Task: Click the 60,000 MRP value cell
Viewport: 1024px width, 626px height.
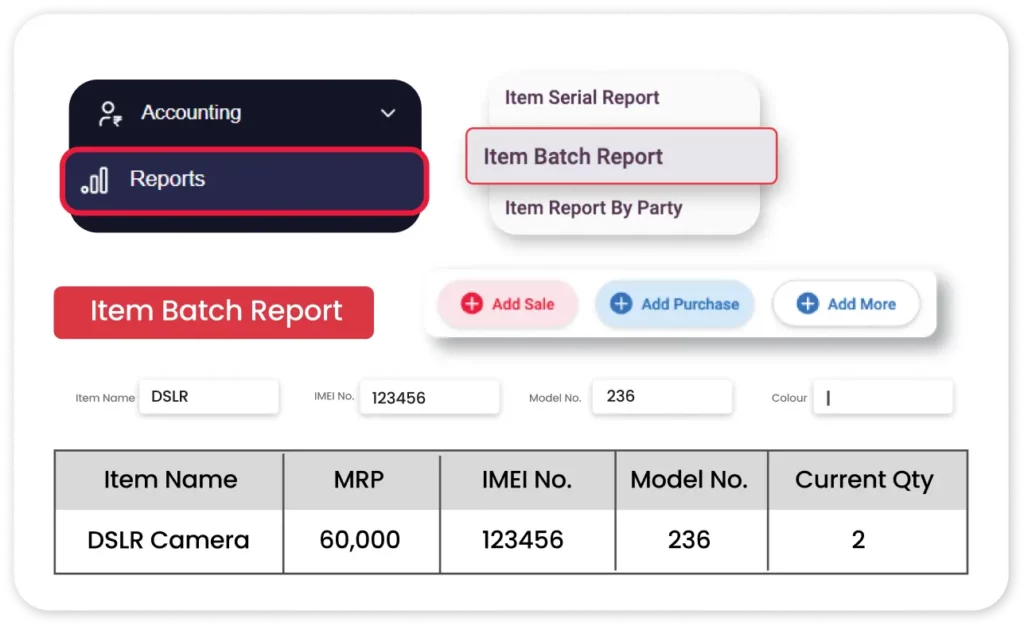Action: click(x=359, y=540)
